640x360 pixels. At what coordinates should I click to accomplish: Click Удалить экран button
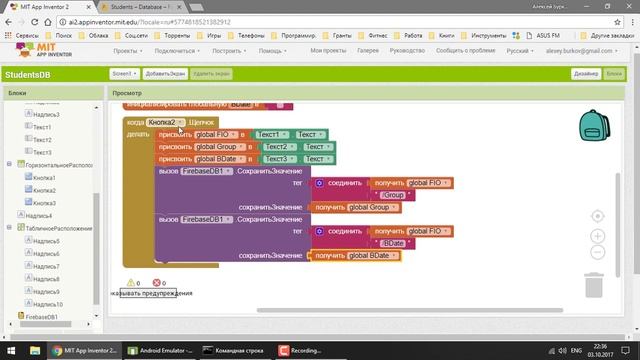tap(211, 74)
